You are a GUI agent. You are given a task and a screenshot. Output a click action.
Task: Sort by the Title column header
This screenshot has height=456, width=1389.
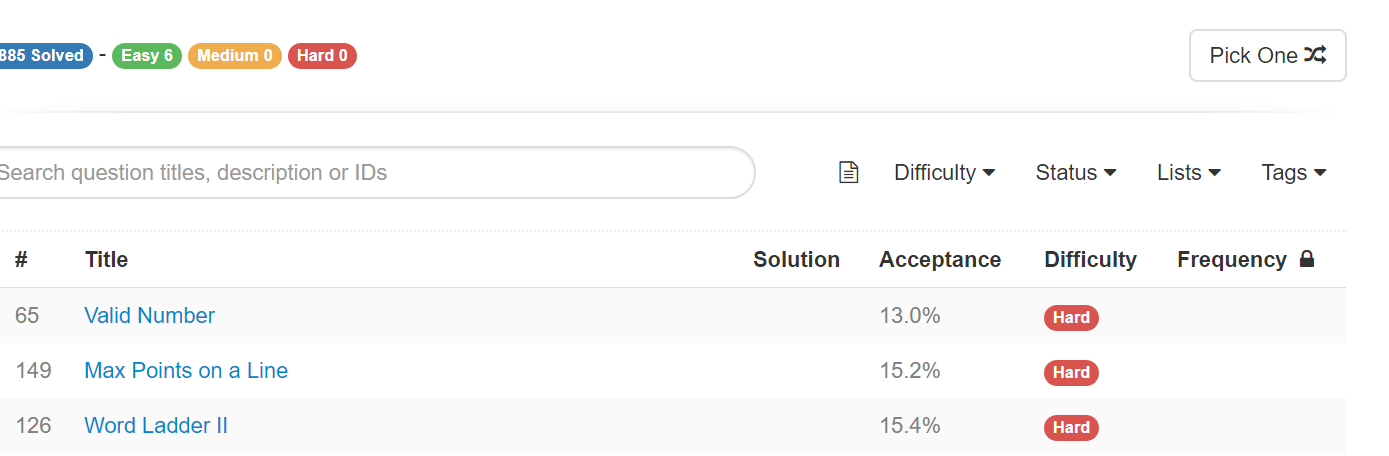(x=107, y=260)
